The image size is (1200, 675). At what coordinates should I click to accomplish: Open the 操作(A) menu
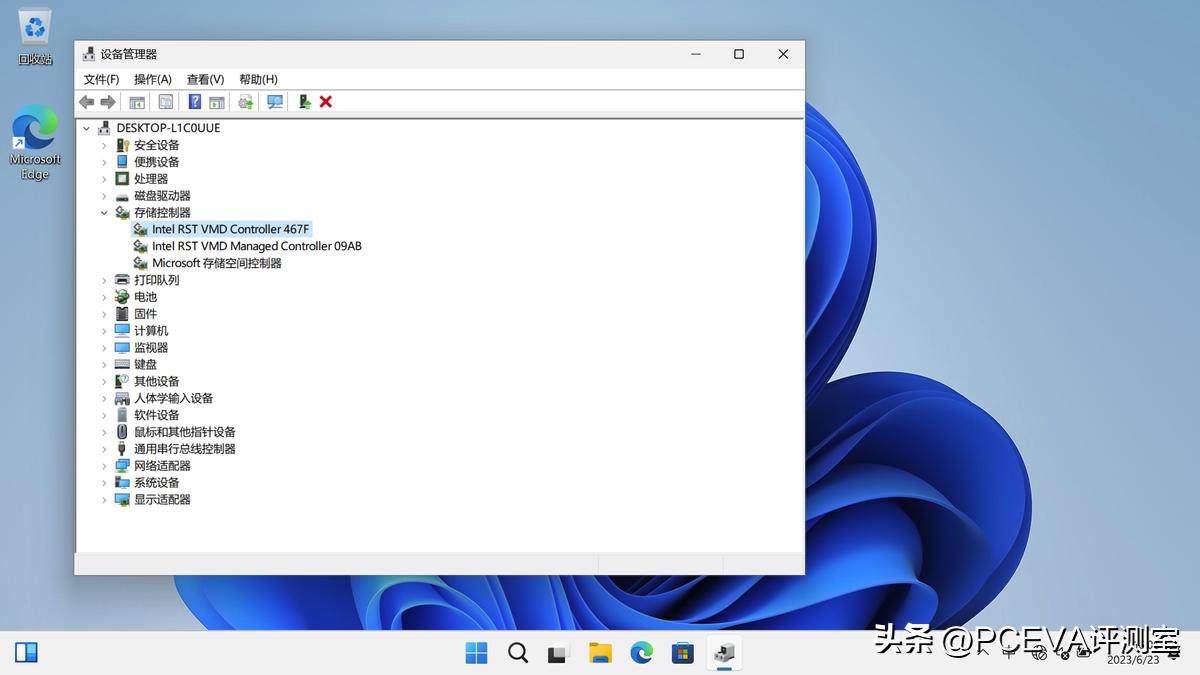click(153, 79)
